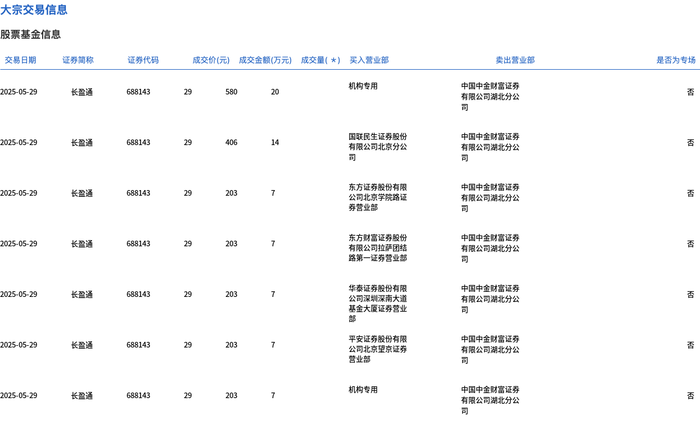700x424 pixels.
Task: Click price 29 in the 406 amount row
Action: tap(188, 142)
